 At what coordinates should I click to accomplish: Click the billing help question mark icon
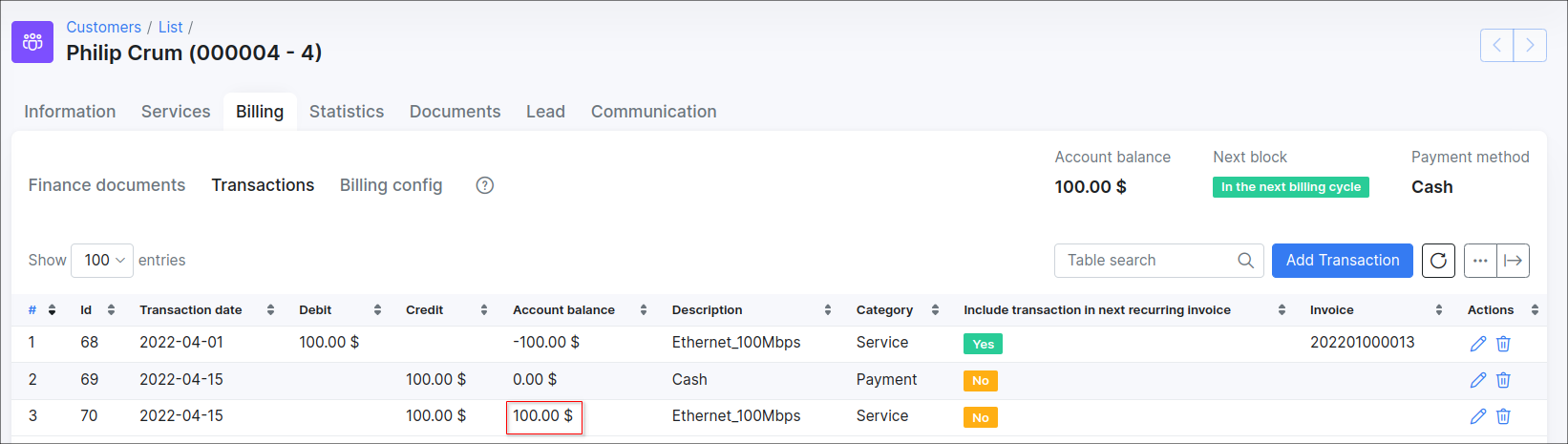[x=485, y=185]
